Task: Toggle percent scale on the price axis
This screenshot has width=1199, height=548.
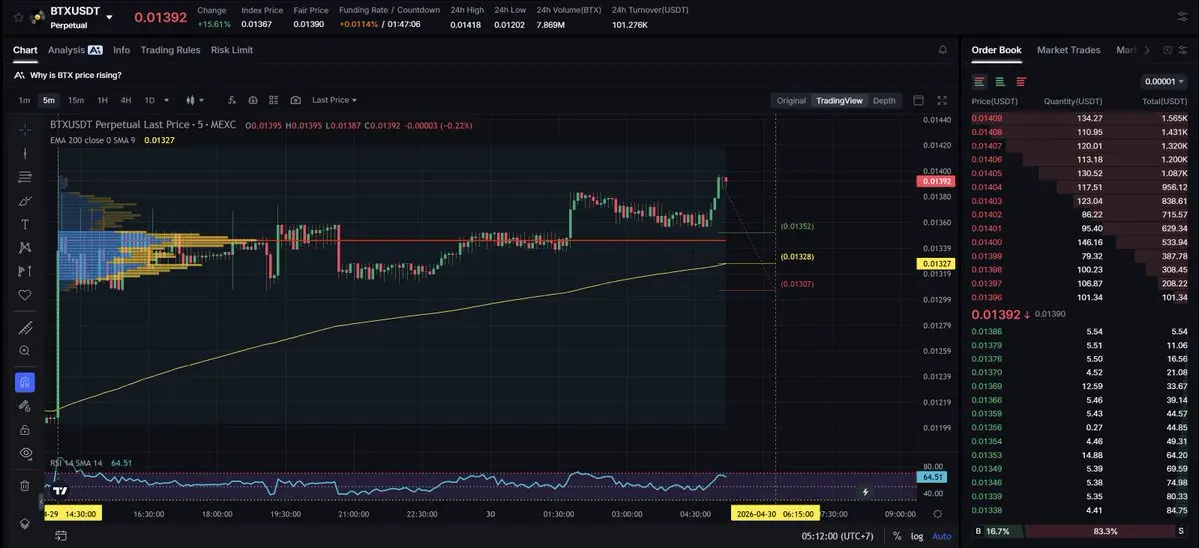Action: coord(897,537)
